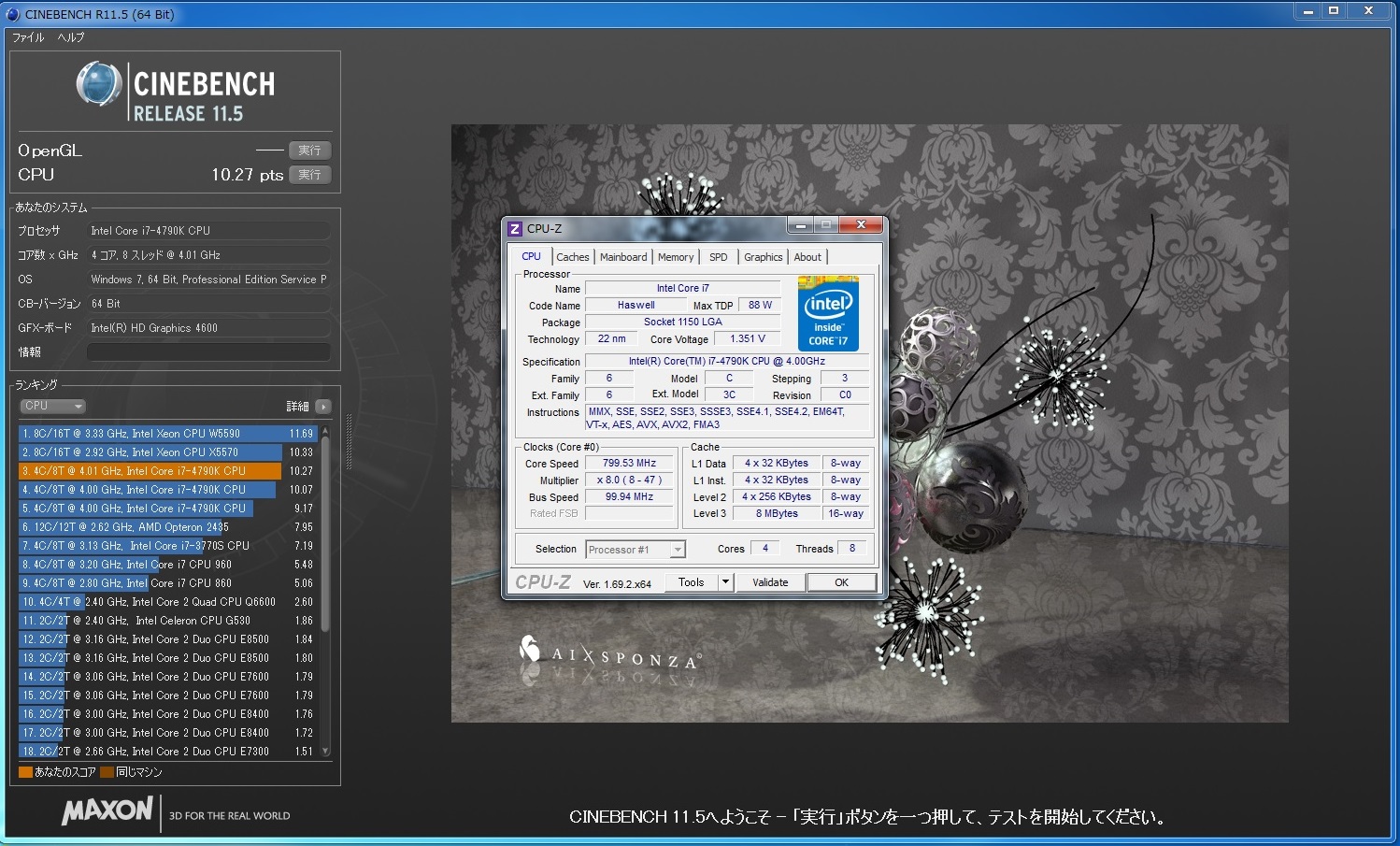Switch to the Caches tab in CPU-Z

[573, 257]
